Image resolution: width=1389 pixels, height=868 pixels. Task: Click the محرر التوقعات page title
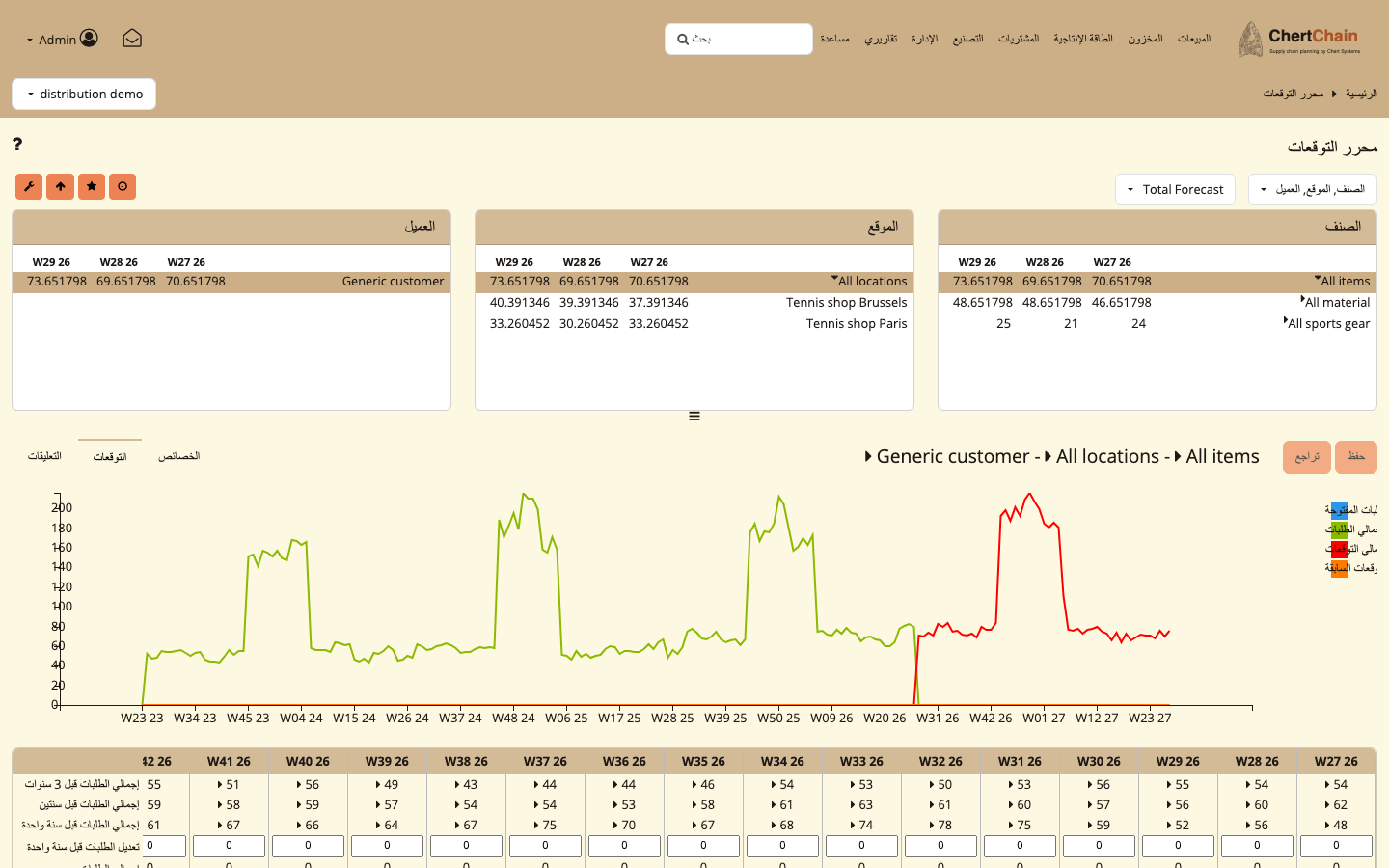coord(1332,147)
